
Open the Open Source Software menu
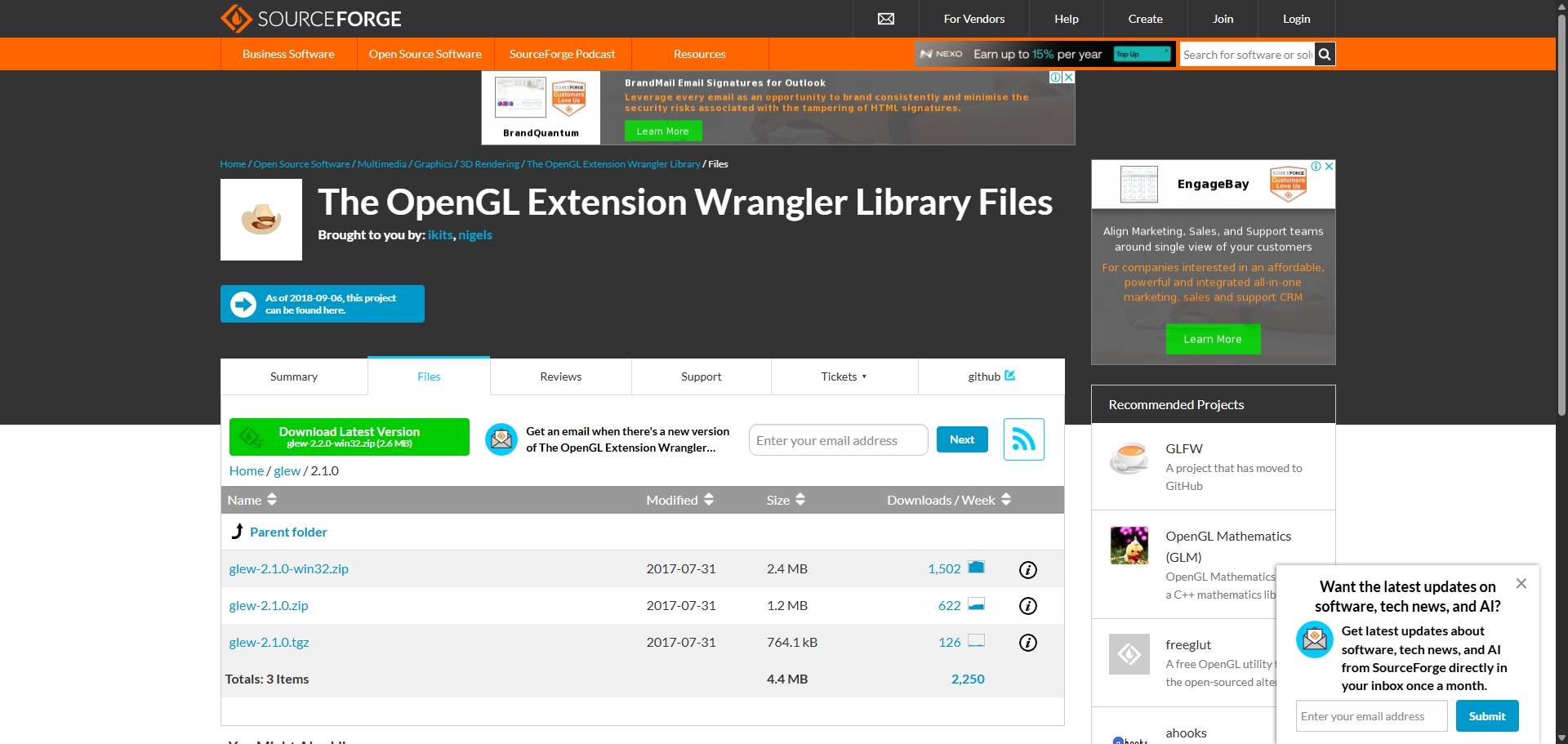pyautogui.click(x=425, y=54)
